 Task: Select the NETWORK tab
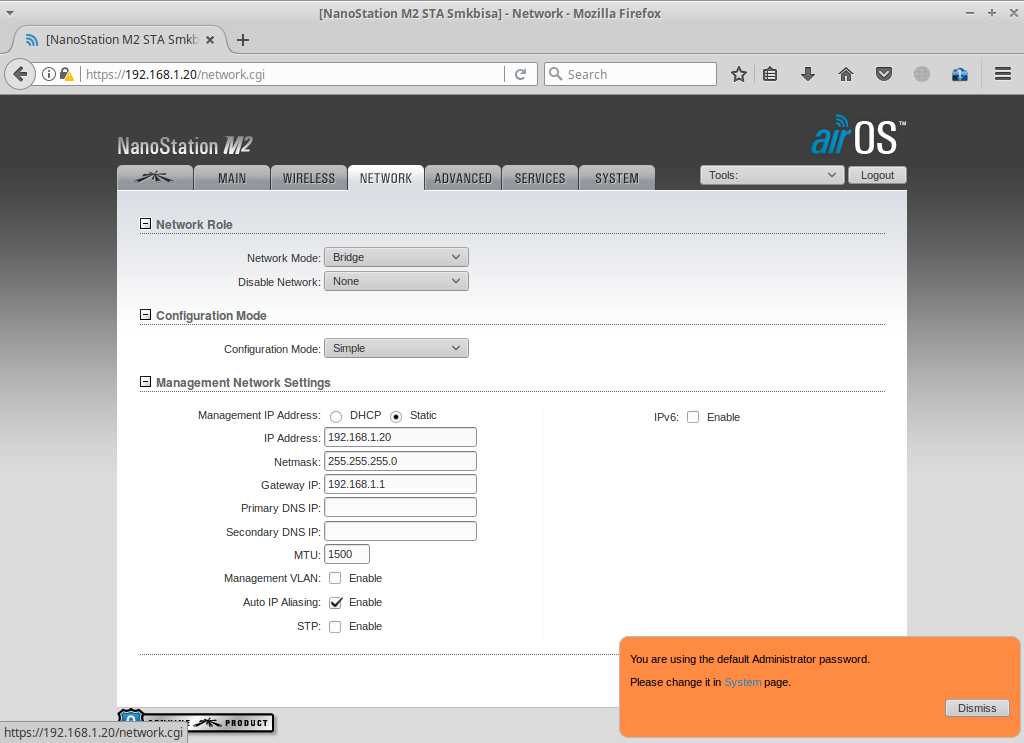click(386, 178)
